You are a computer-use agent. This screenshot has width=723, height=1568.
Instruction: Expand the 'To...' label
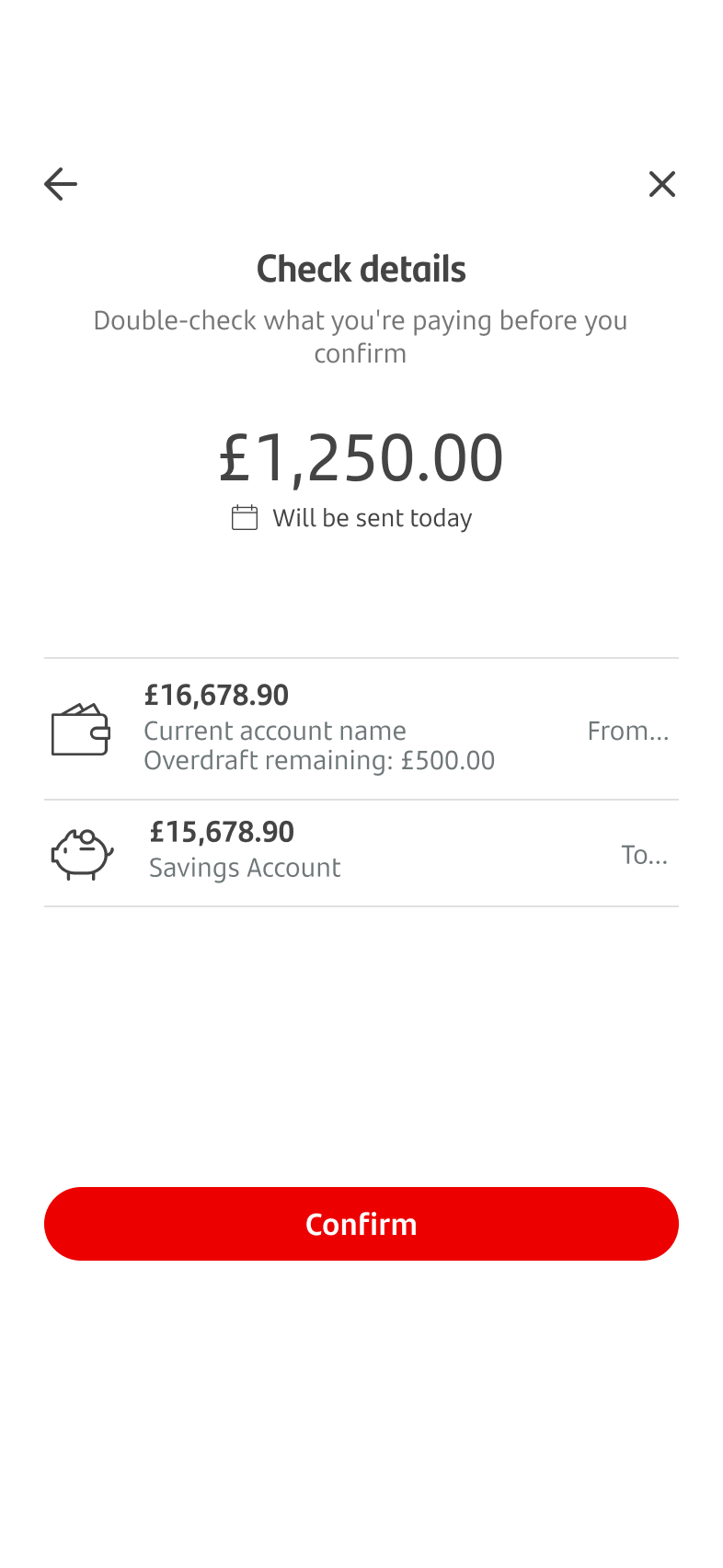pos(644,855)
